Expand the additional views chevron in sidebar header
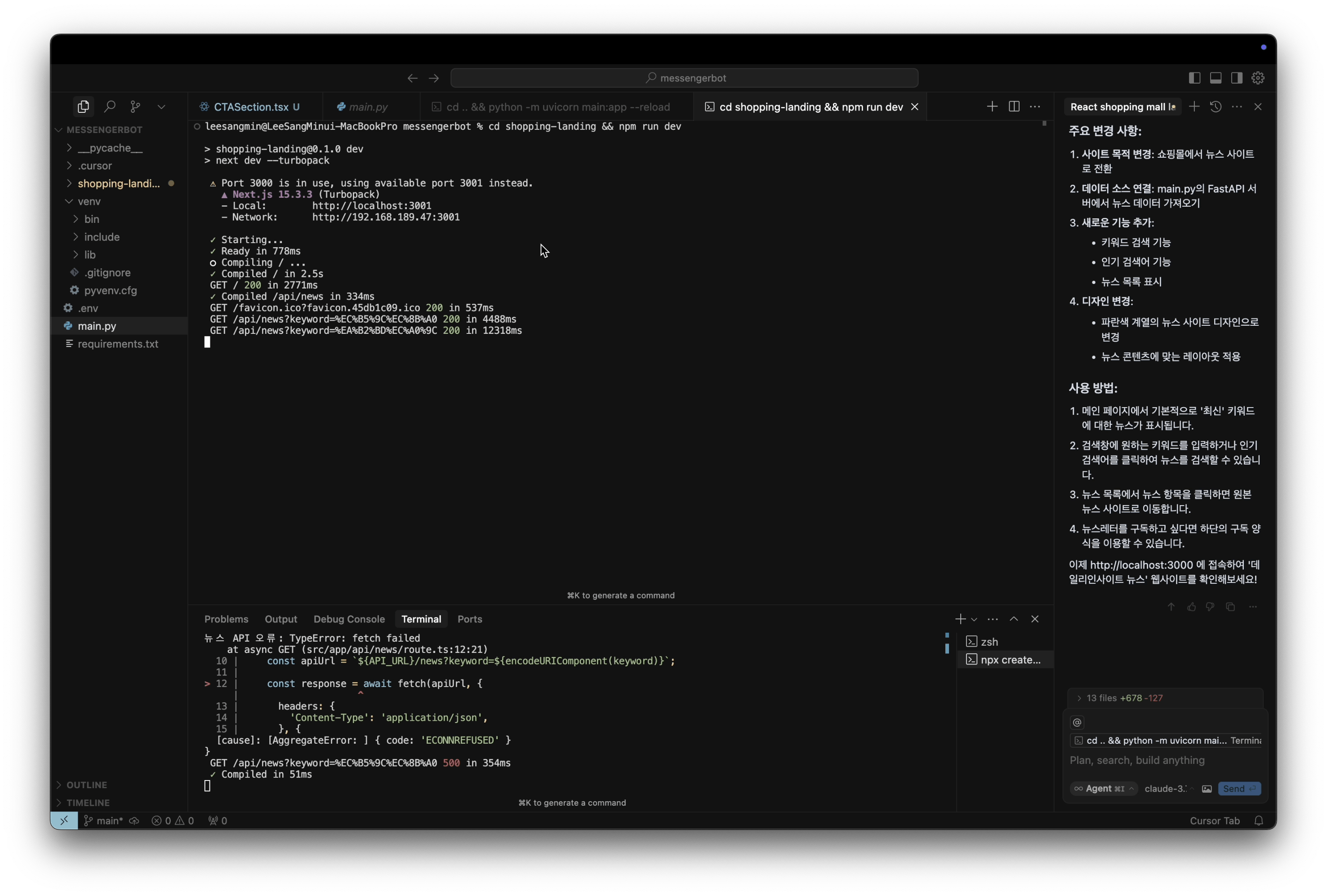This screenshot has width=1327, height=896. pyautogui.click(x=161, y=107)
